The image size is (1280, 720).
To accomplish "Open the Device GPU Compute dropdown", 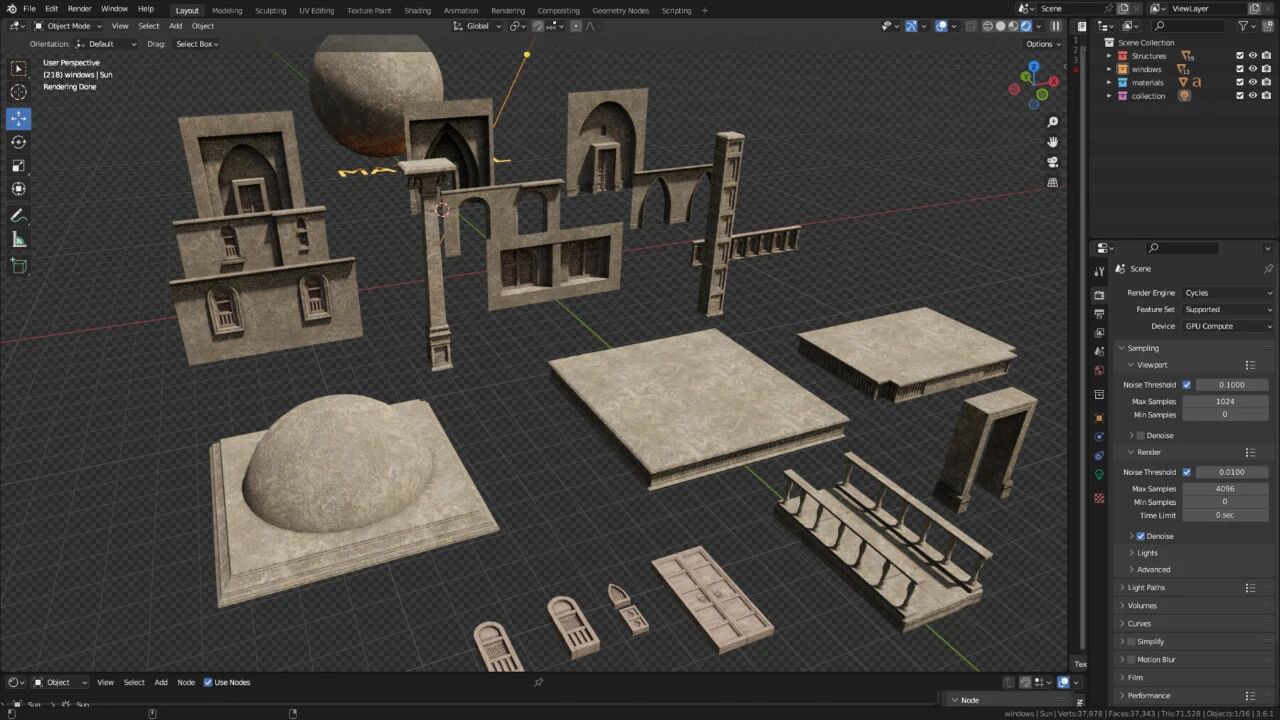I will (x=1227, y=326).
